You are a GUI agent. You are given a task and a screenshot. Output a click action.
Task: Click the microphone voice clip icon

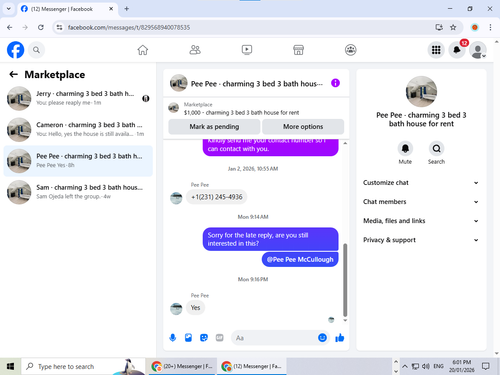pos(173,338)
